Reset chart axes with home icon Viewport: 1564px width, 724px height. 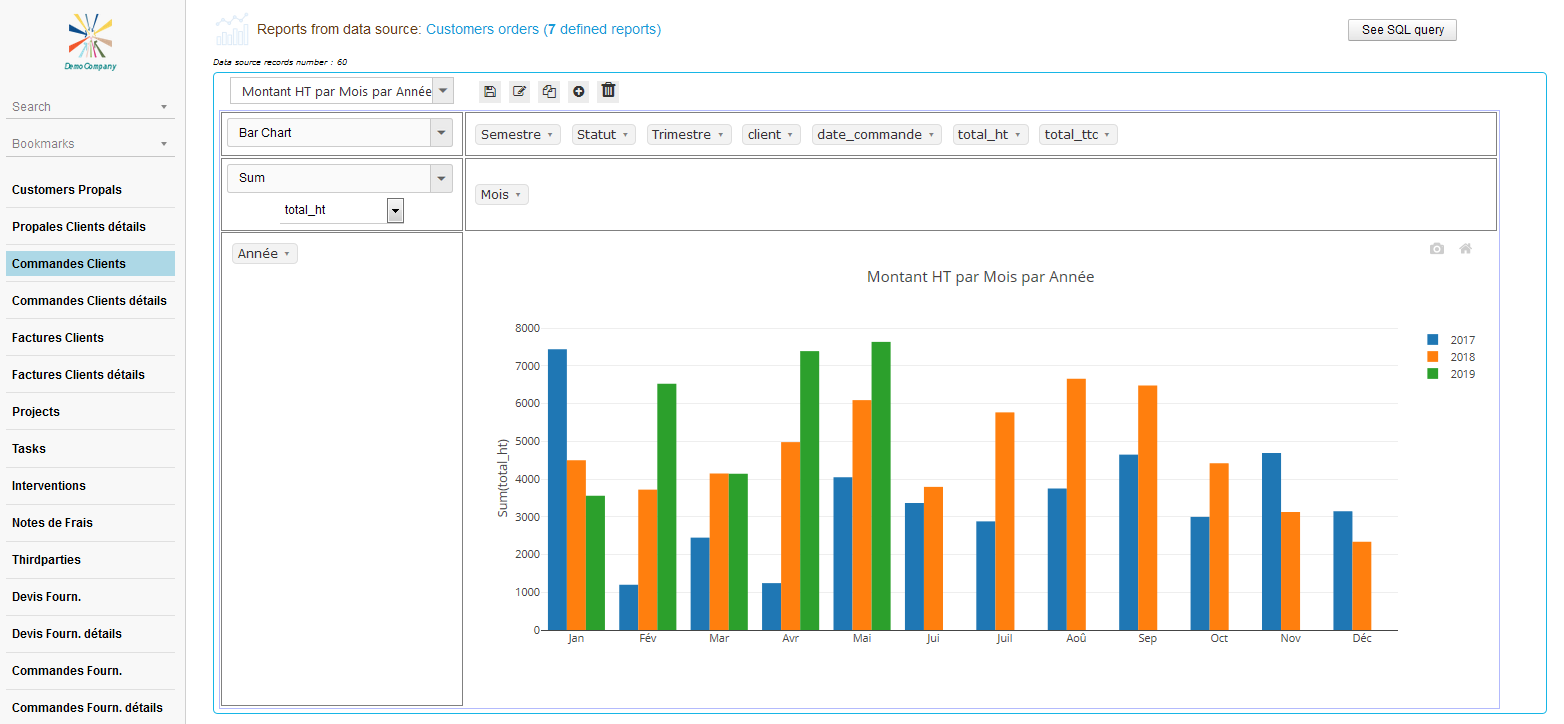[x=1465, y=249]
